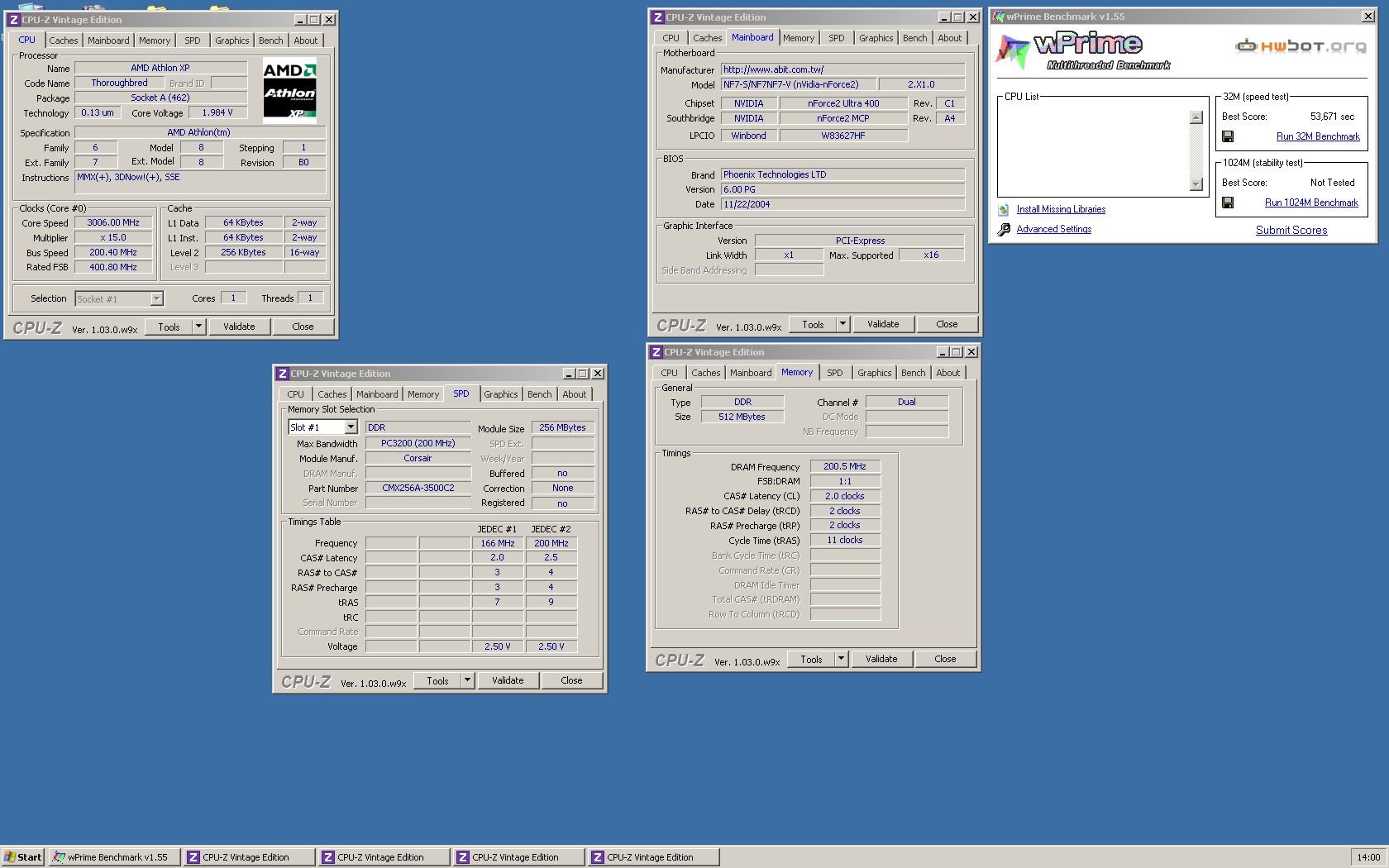Image resolution: width=1389 pixels, height=868 pixels.
Task: Click CPU-Z title icon in Memory window
Action: pos(656,352)
